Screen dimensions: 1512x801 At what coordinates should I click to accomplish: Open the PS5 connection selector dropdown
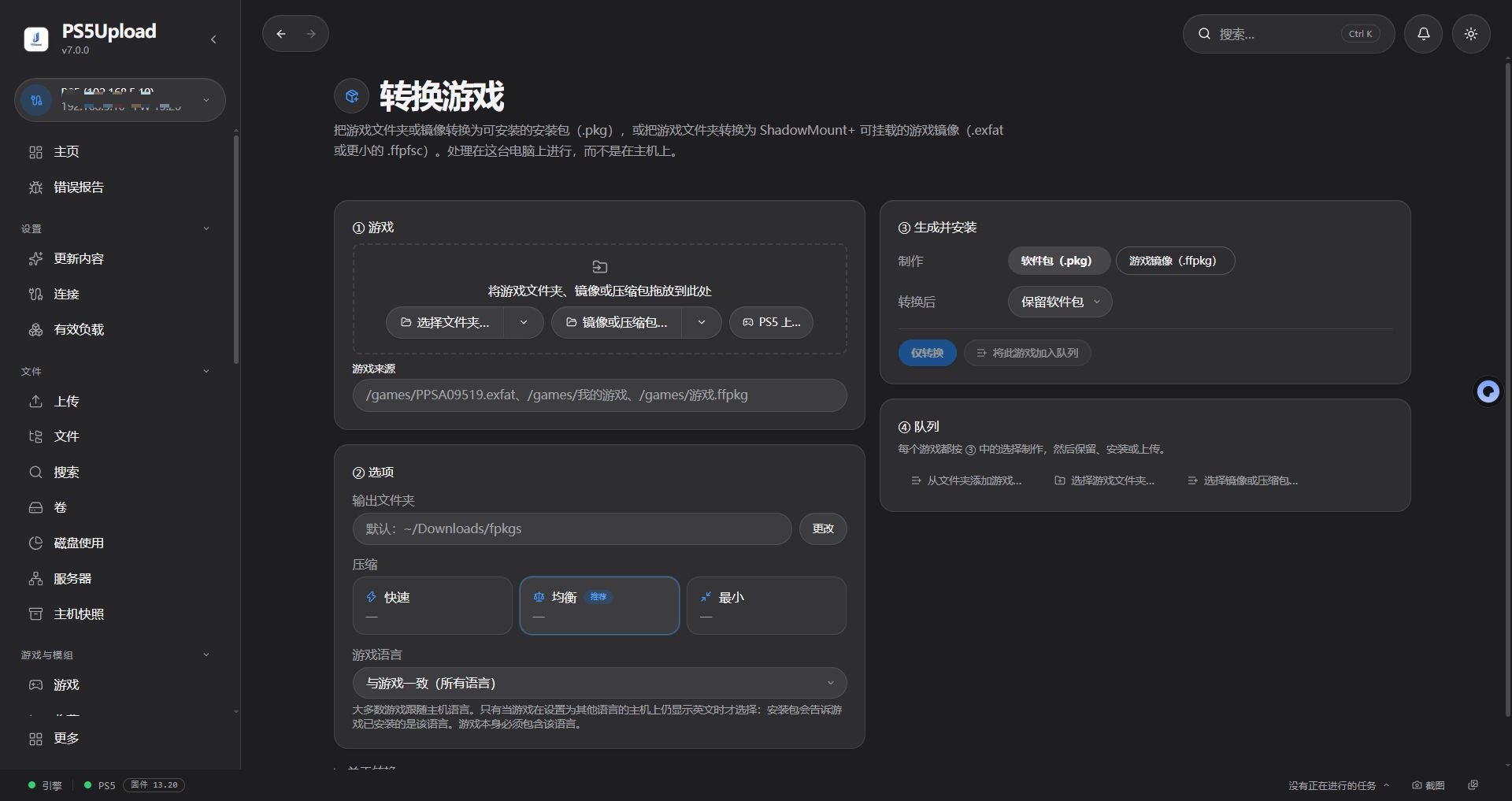[120, 100]
